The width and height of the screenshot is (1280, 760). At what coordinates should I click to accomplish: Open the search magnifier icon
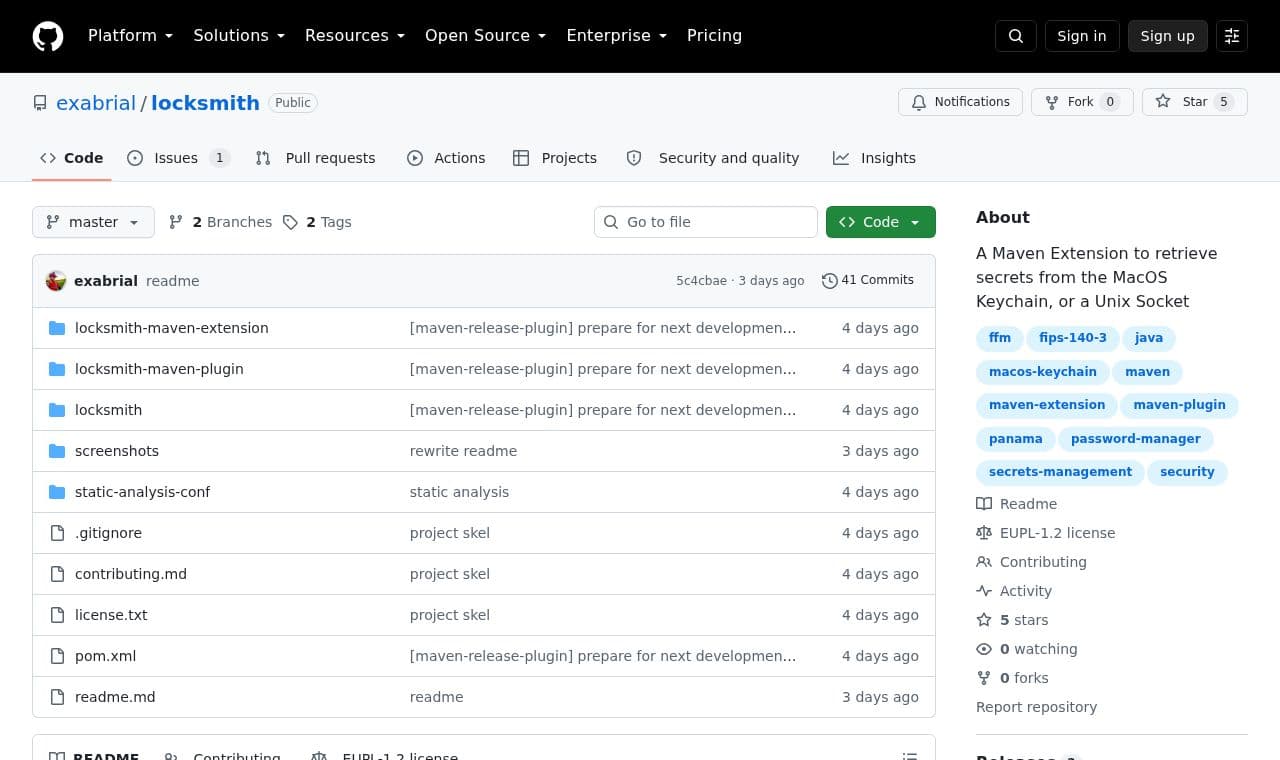(1016, 36)
